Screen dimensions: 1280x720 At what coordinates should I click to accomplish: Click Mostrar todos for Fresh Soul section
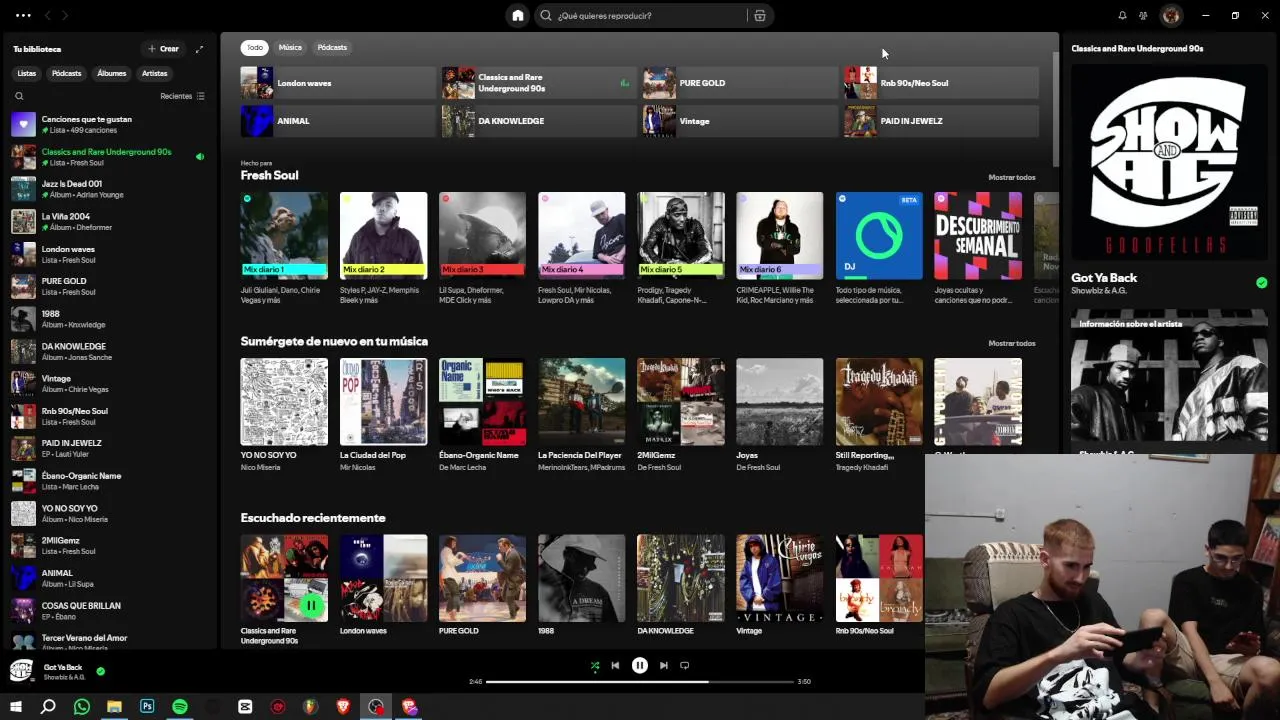tap(1011, 177)
